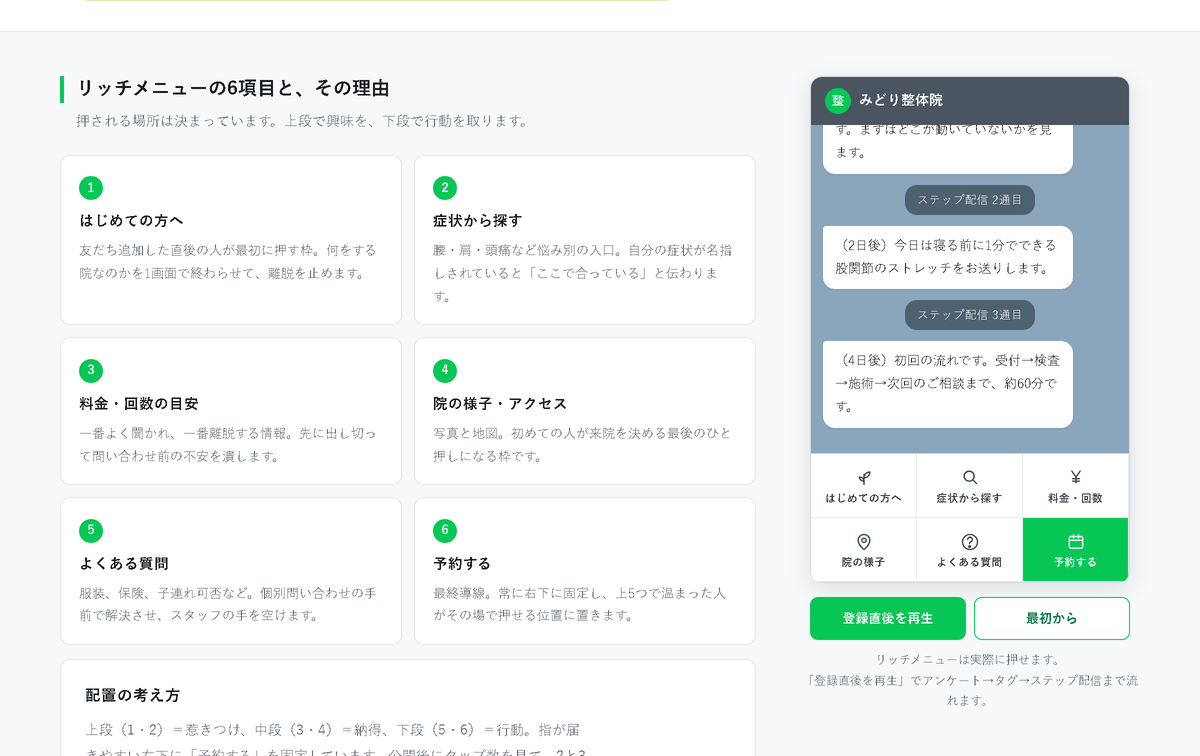Click the 配置の考え方 section heading
This screenshot has width=1200, height=756.
click(133, 695)
